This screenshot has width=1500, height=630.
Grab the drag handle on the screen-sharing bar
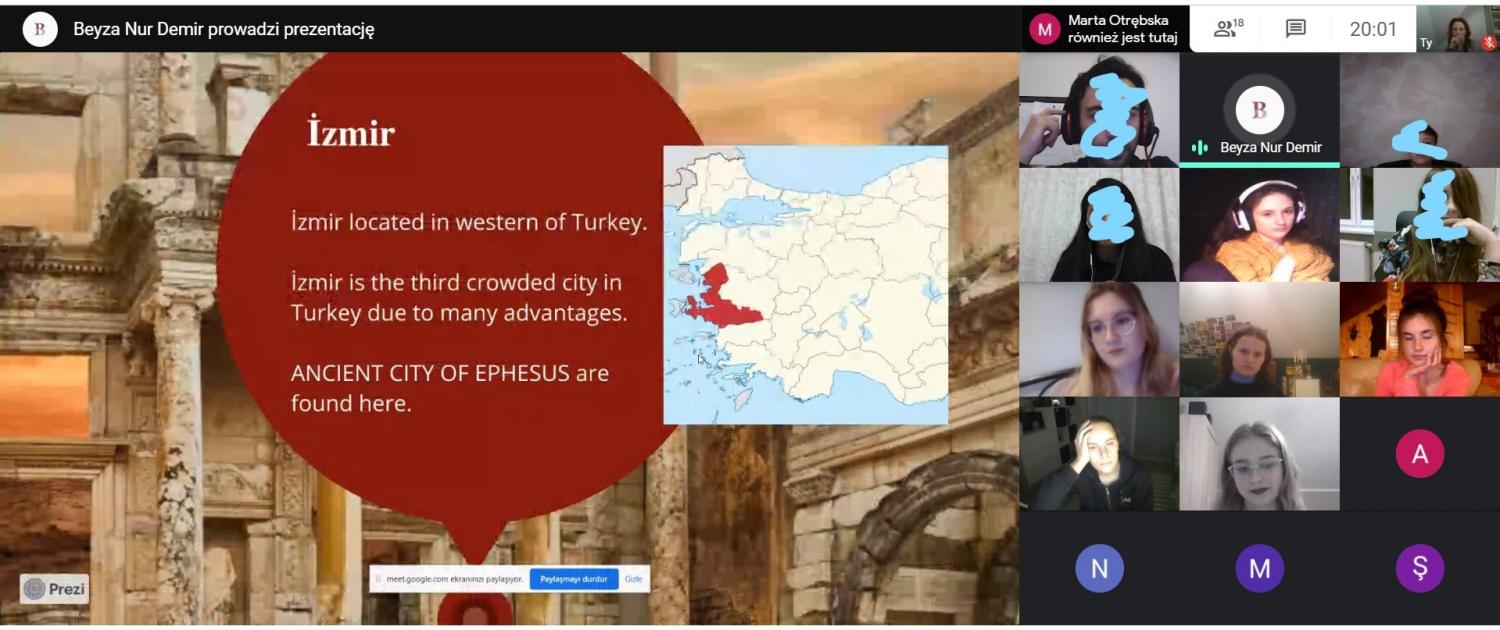(x=378, y=579)
